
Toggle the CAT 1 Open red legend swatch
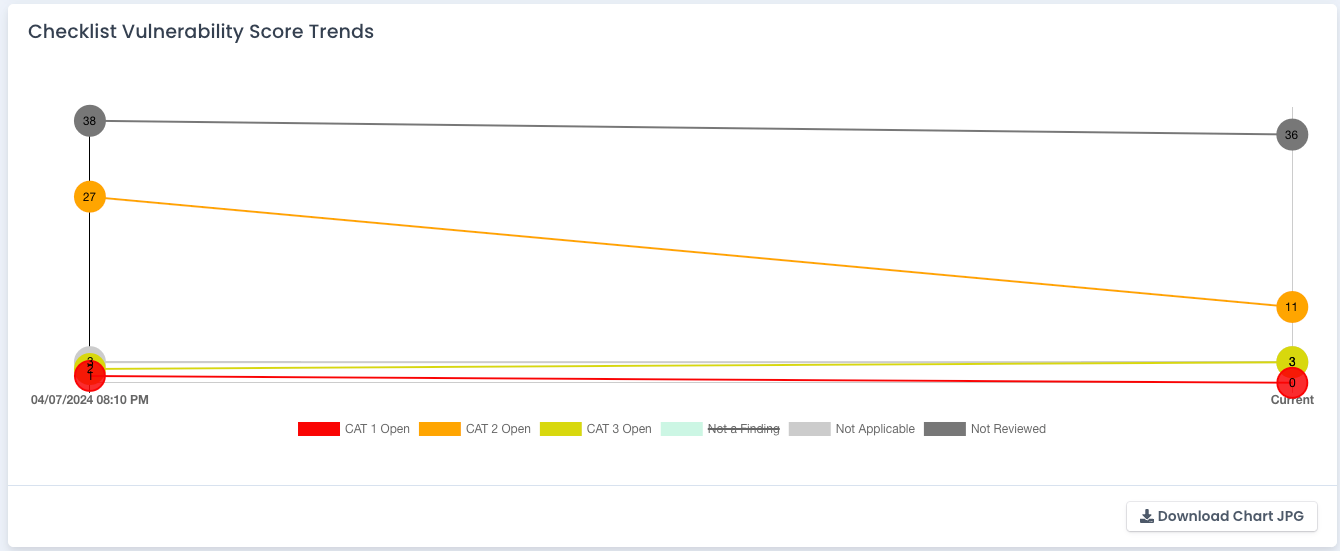319,429
